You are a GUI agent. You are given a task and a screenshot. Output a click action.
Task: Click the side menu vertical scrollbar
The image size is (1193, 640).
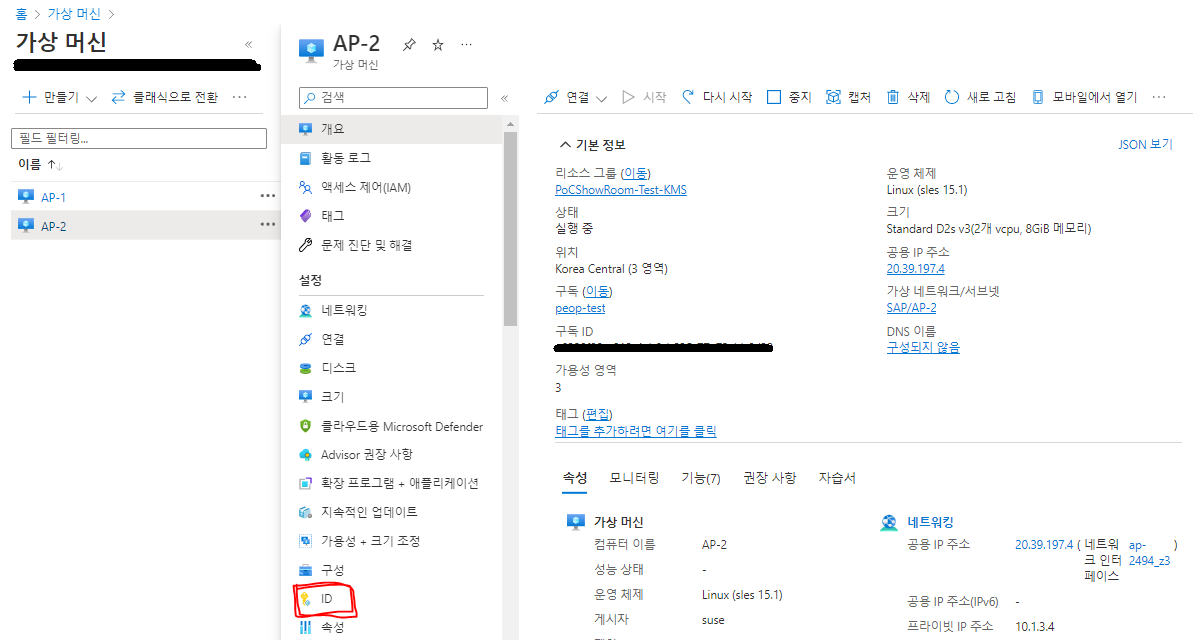point(511,228)
